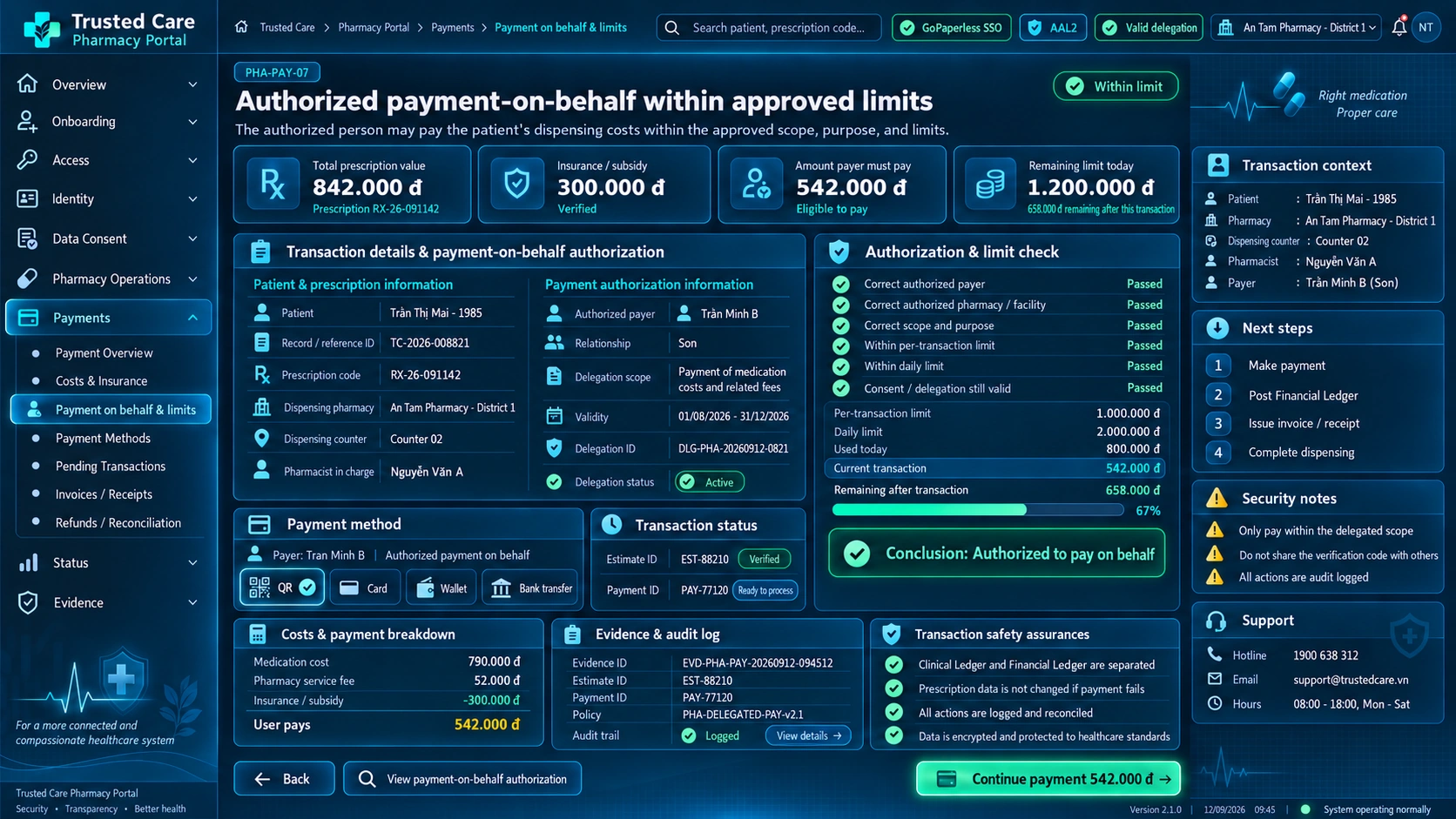Collapse the Payments sidebar section
1456x819 pixels.
point(109,318)
